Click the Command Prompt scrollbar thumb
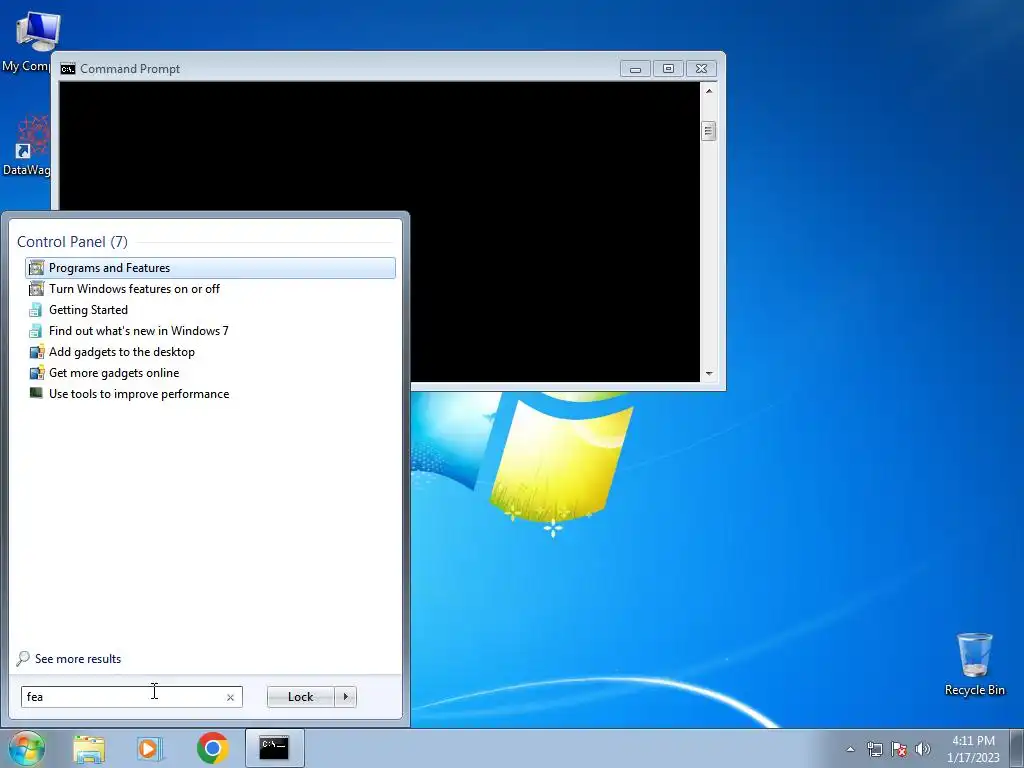 [x=709, y=131]
